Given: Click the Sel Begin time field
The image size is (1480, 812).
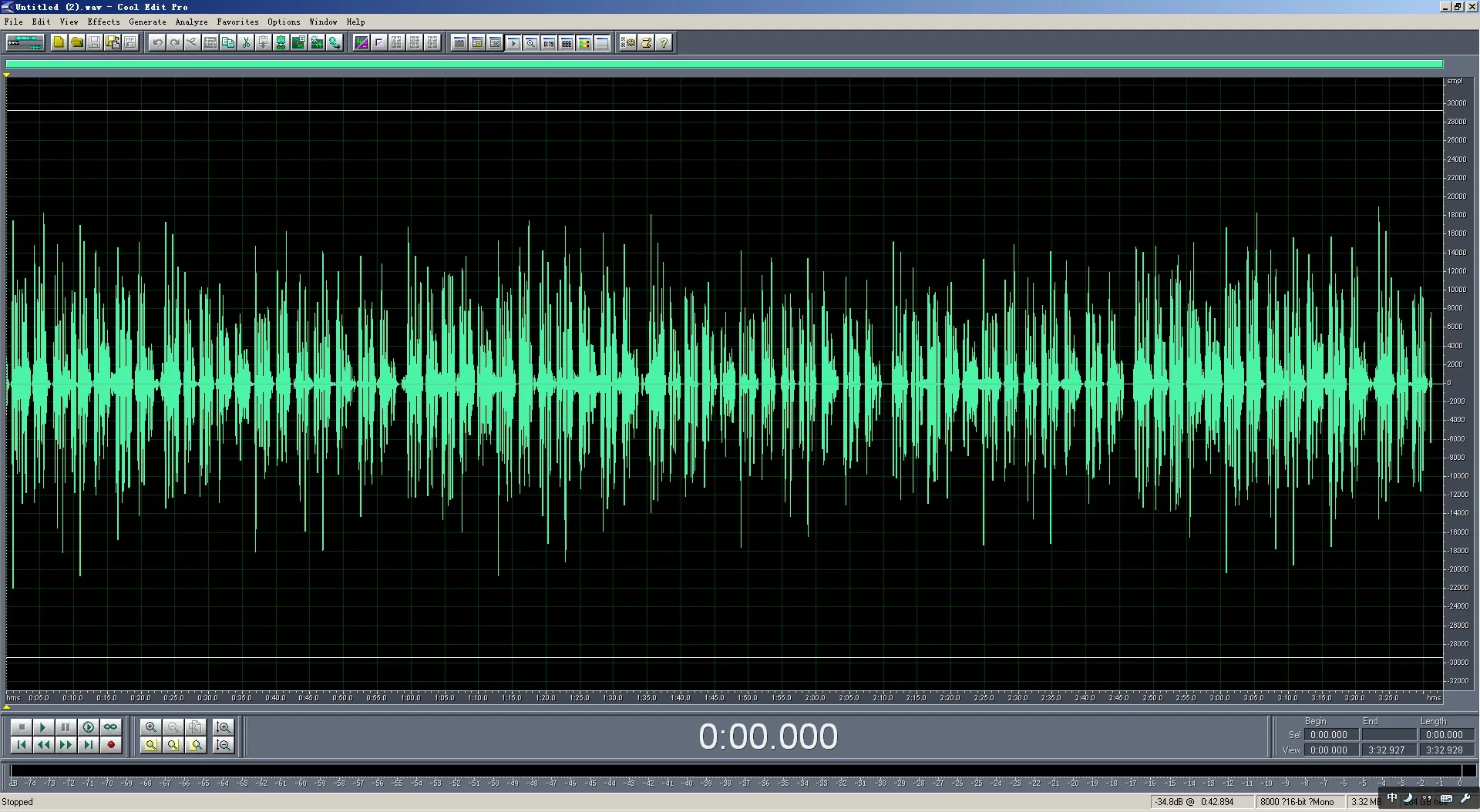Looking at the screenshot, I should pyautogui.click(x=1330, y=735).
